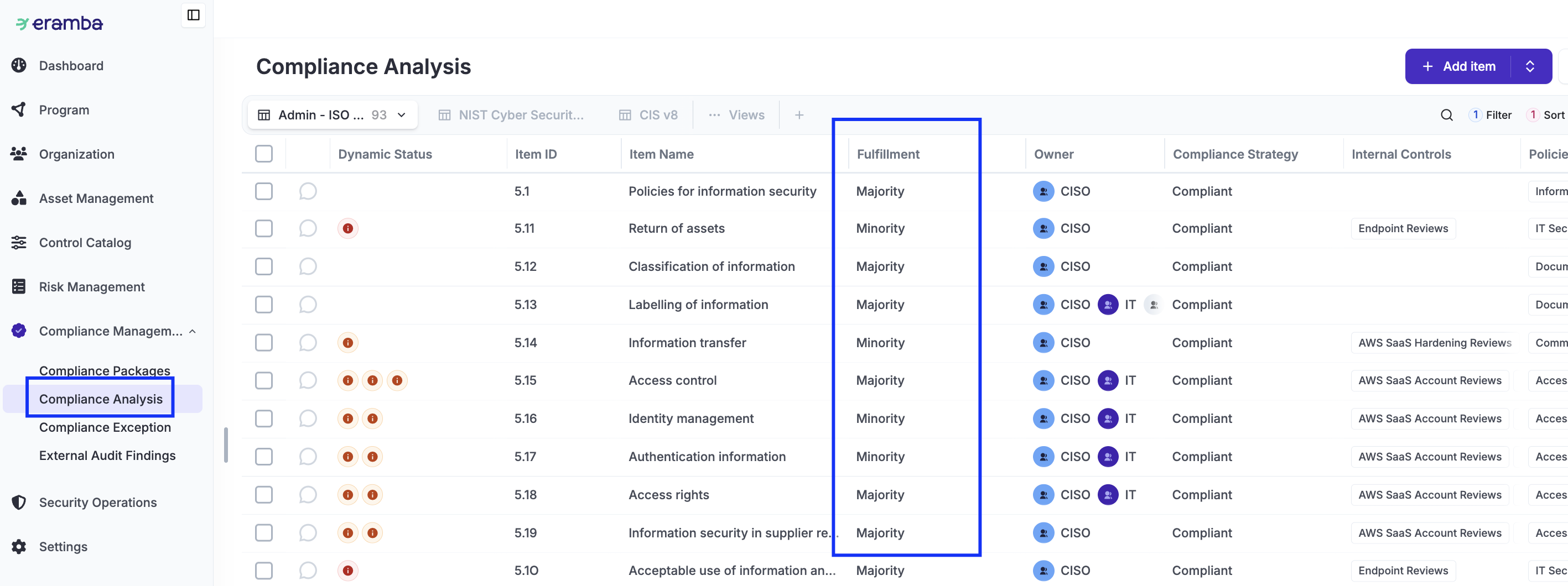1568x586 pixels.
Task: Switch to the NIST Cyber Security view
Action: pyautogui.click(x=511, y=115)
